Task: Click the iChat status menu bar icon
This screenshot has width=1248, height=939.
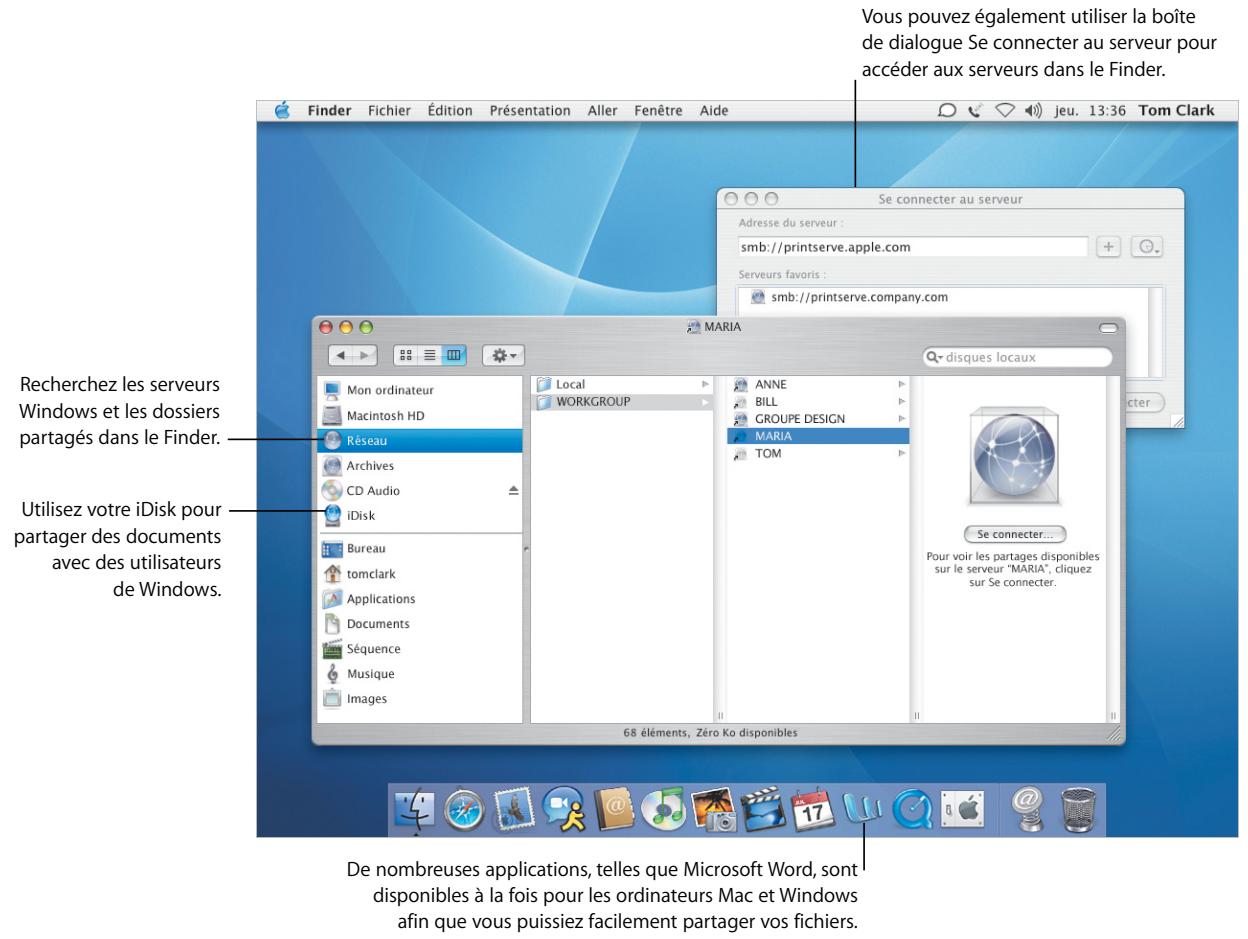Action: (946, 111)
